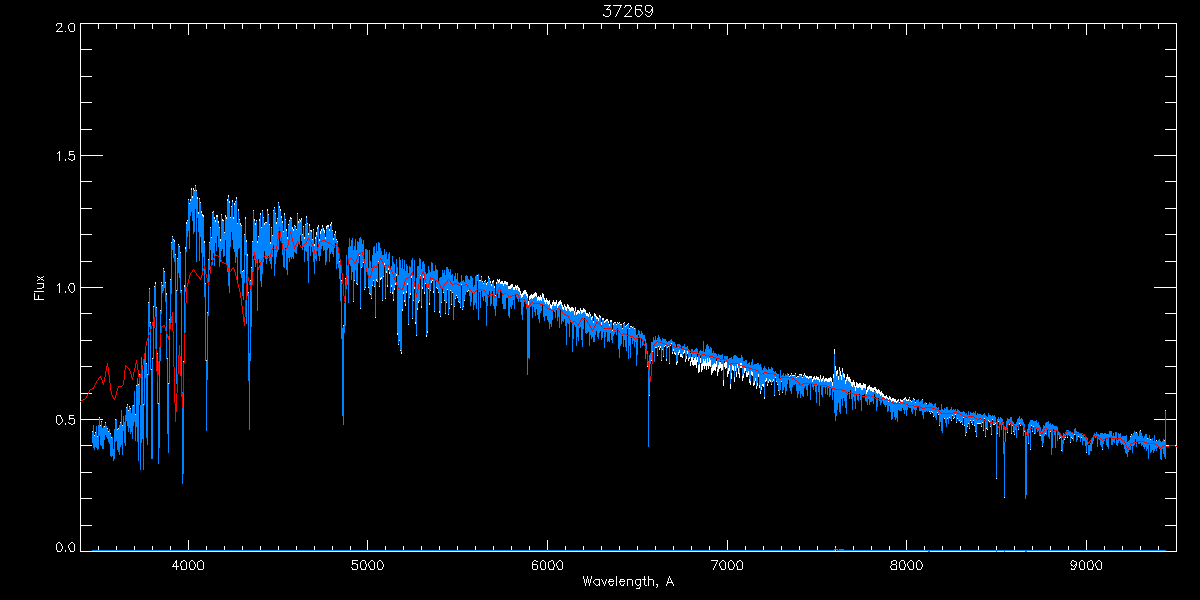
Task: Click the 0.5 flux tick label
Action: pos(62,419)
